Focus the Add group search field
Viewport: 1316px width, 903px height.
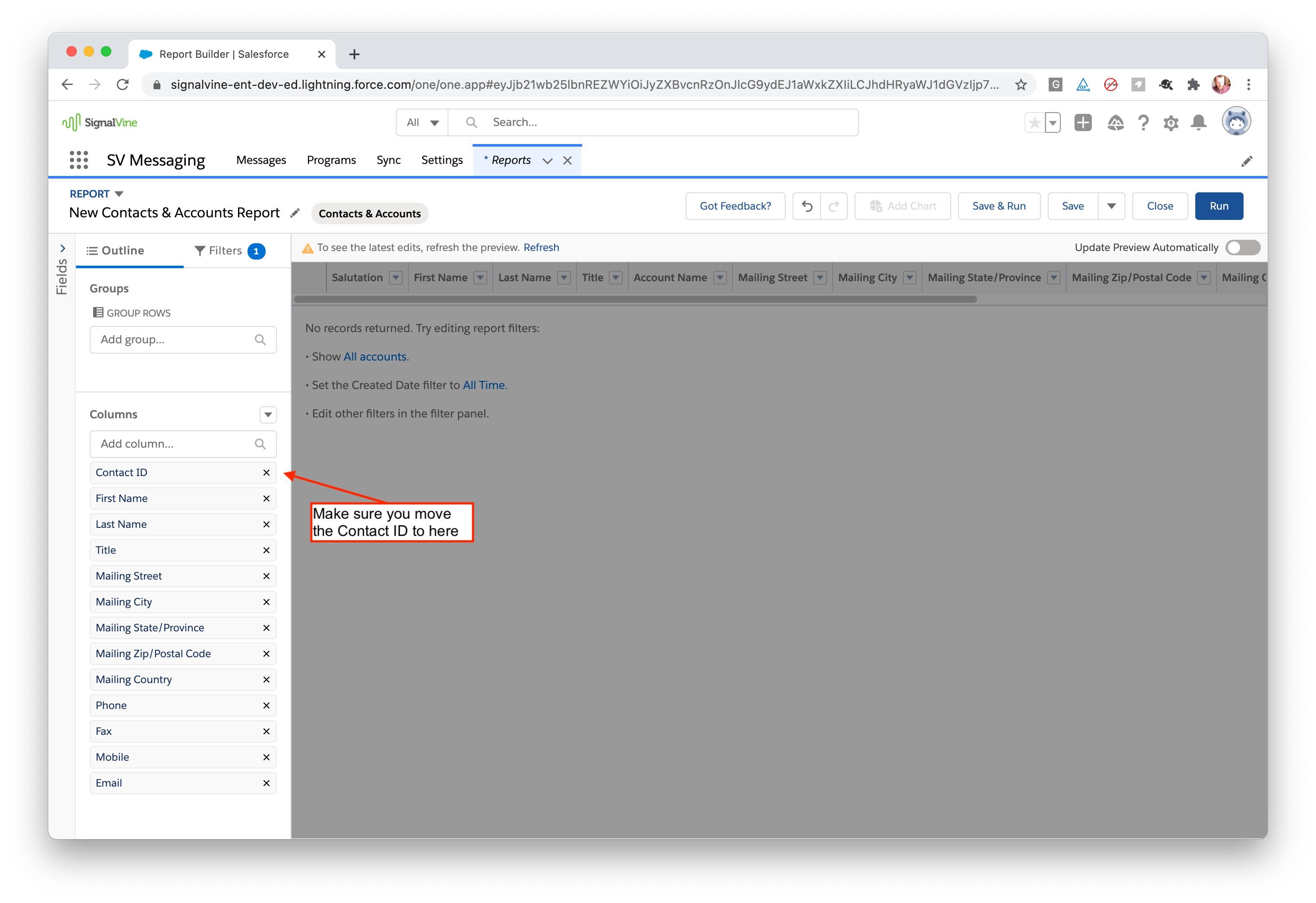pyautogui.click(x=183, y=340)
